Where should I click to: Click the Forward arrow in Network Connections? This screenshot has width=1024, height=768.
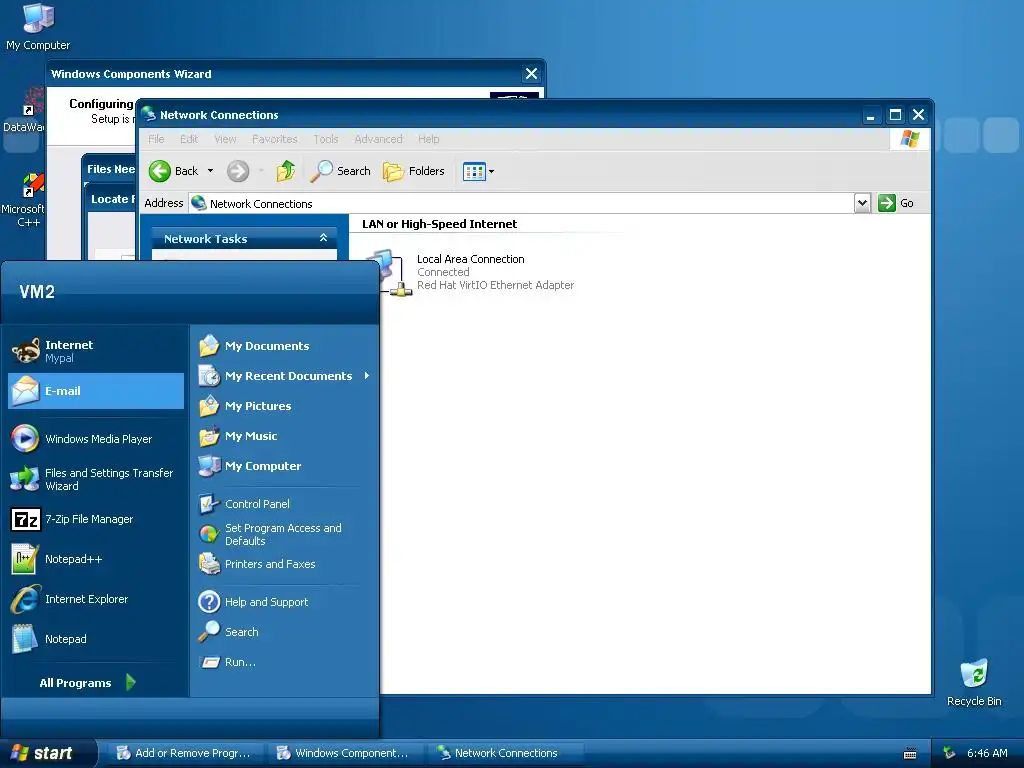point(238,171)
